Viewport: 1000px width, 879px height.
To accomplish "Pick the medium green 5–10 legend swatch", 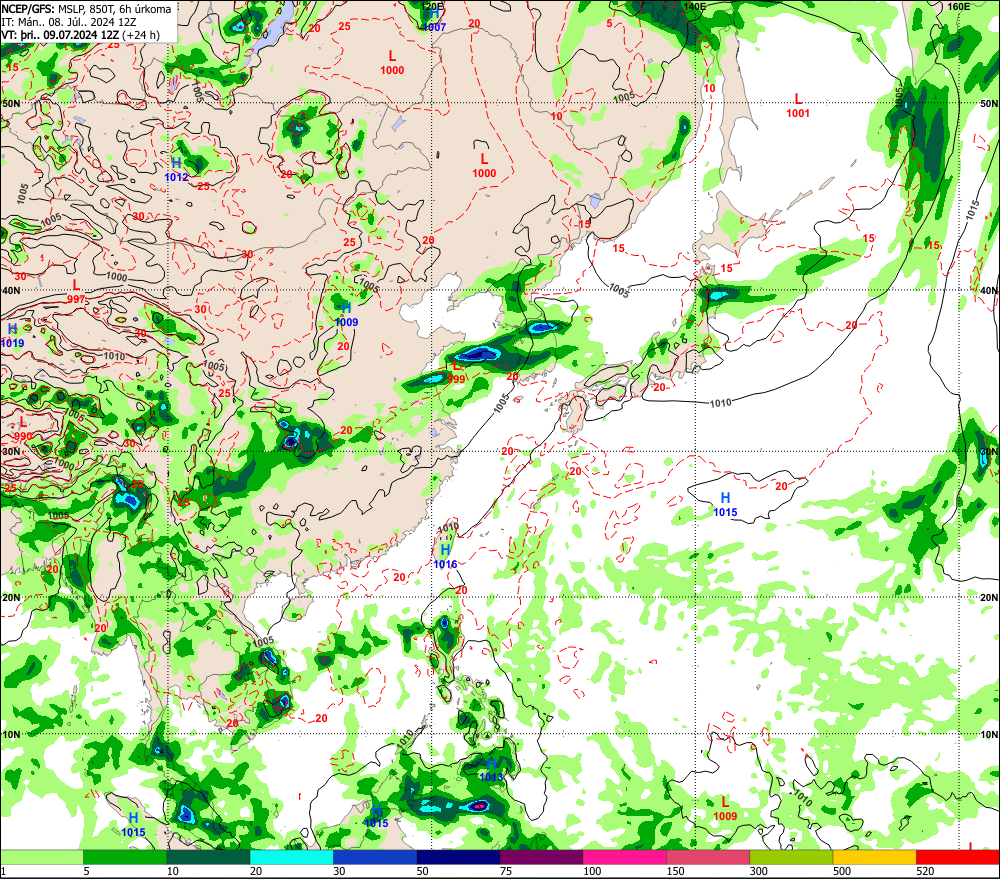I will (x=125, y=857).
